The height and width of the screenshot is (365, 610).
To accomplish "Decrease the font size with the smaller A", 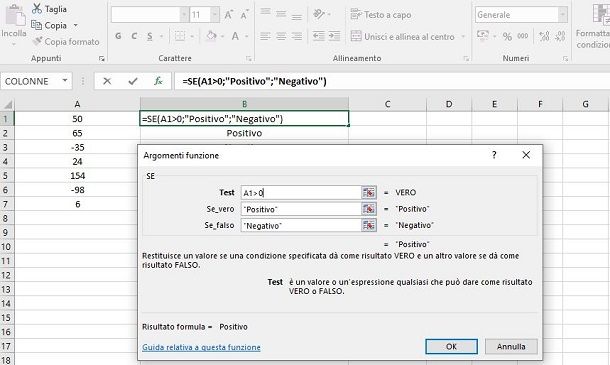I will click(x=244, y=15).
